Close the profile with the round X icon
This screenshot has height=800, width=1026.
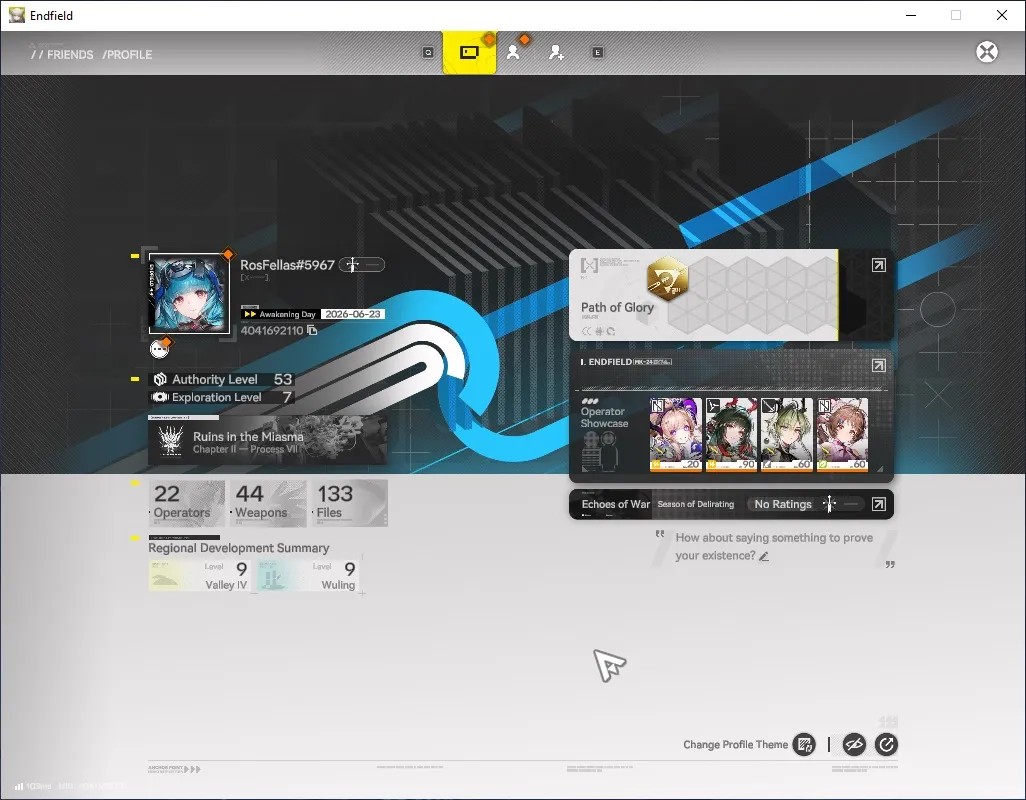tap(987, 52)
